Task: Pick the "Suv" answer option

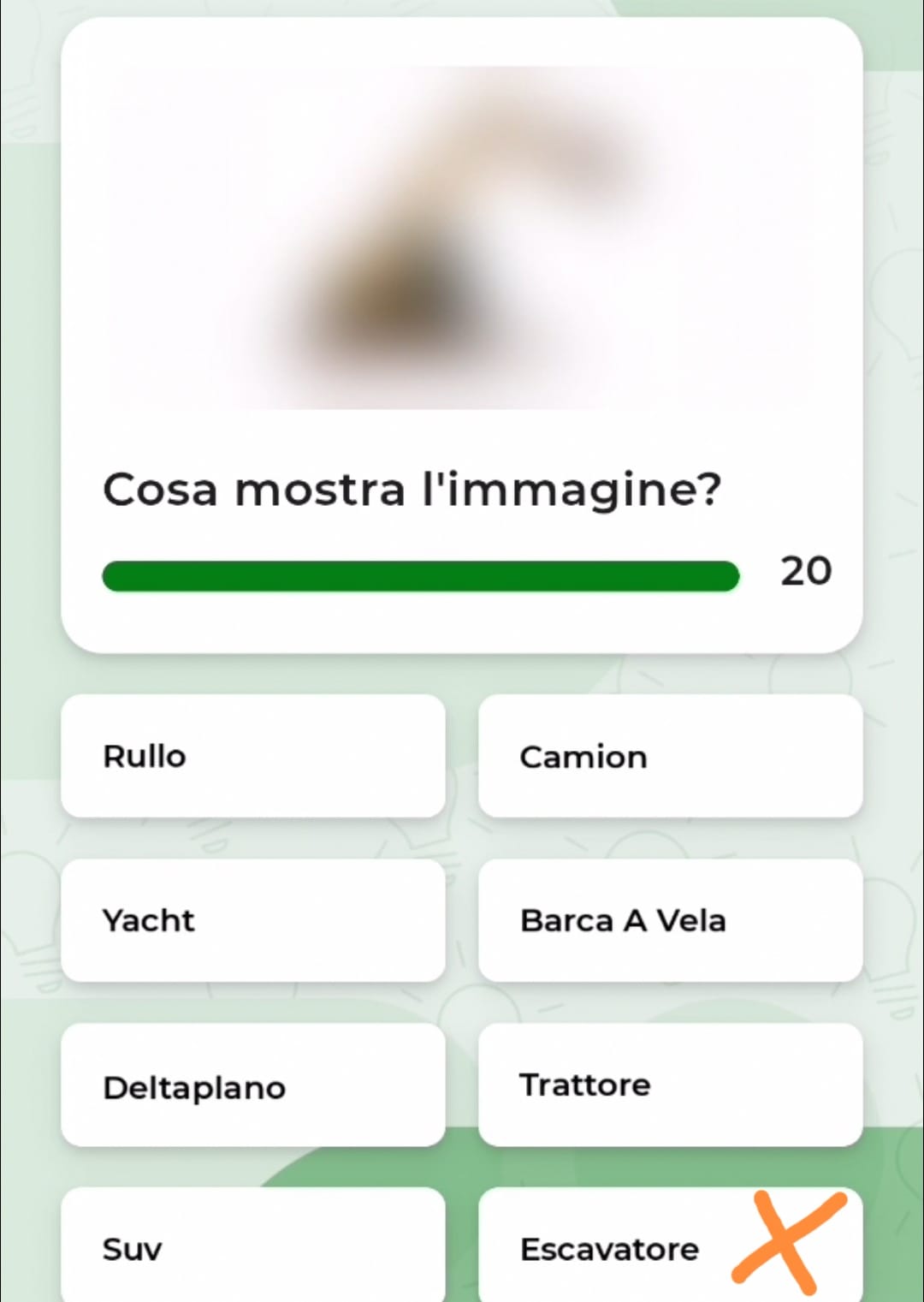Action: pos(253,1248)
